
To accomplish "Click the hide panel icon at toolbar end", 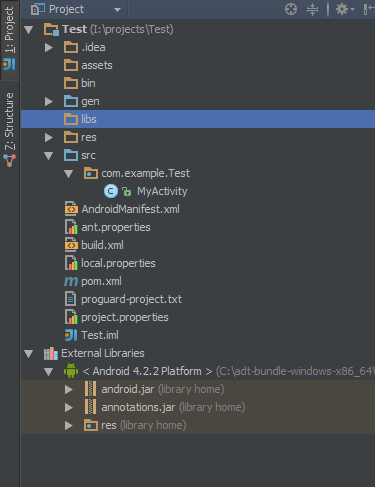I will point(369,9).
